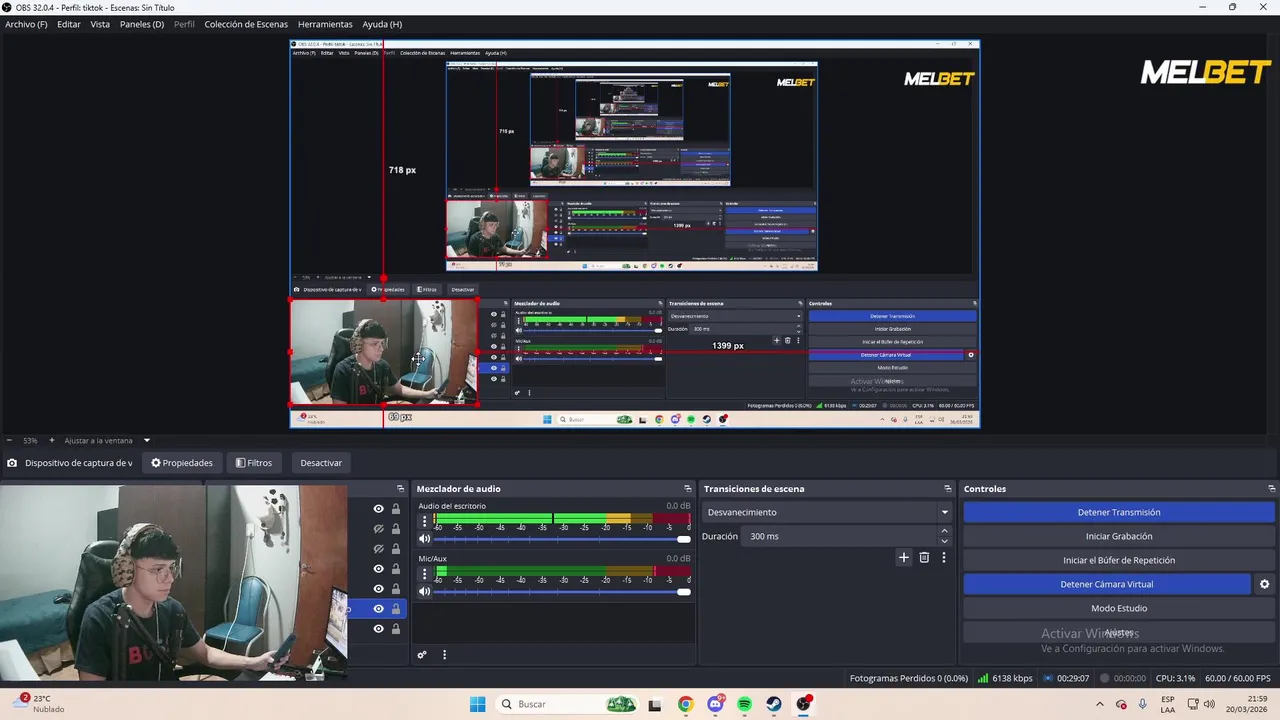Image resolution: width=1280 pixels, height=720 pixels.
Task: Click Iniciar el Búfer de Repetición
Action: click(1119, 560)
